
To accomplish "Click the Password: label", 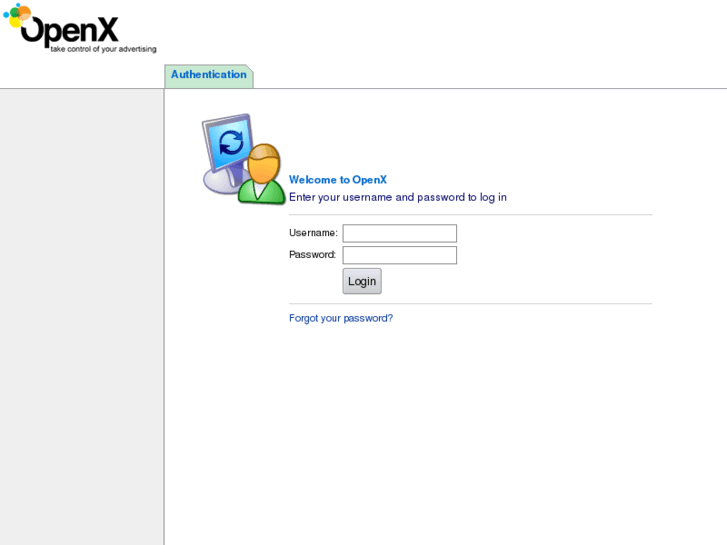I will point(312,255).
